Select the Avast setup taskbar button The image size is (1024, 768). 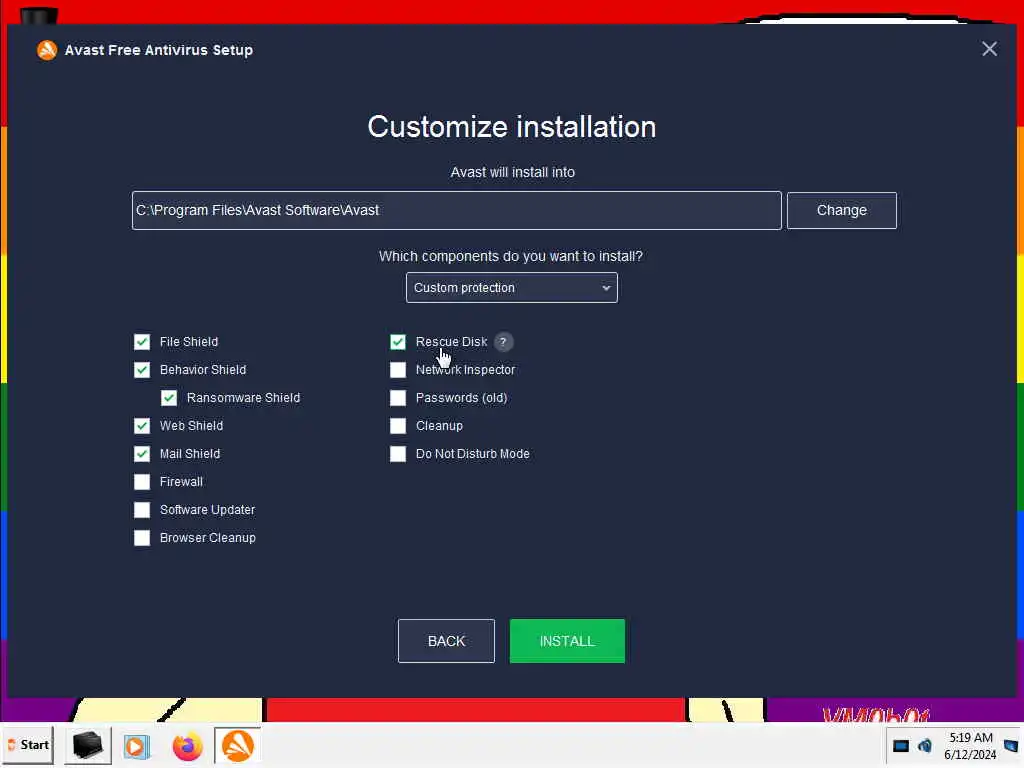pyautogui.click(x=237, y=745)
